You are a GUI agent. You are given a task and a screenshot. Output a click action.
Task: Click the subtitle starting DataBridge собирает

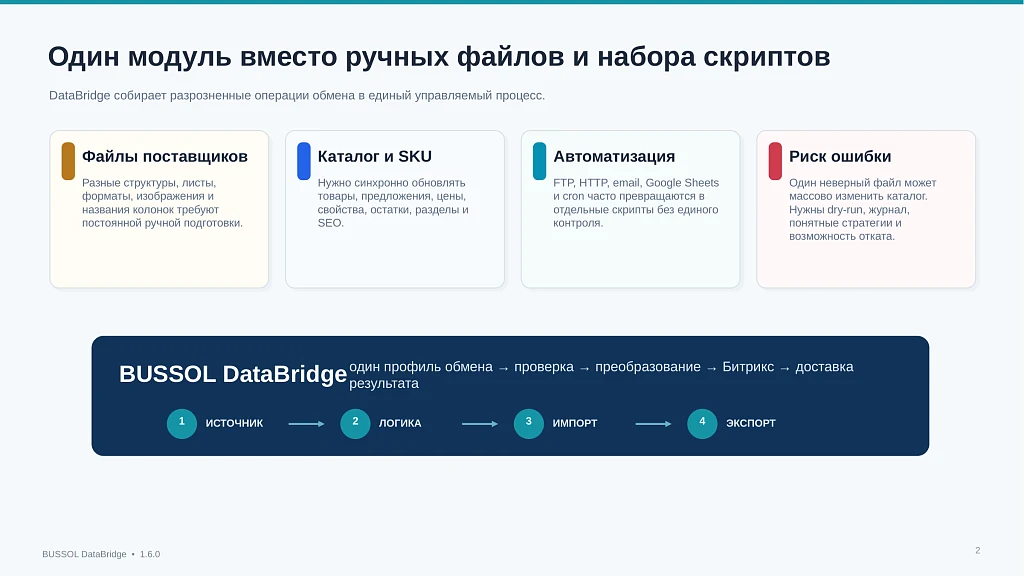296,95
